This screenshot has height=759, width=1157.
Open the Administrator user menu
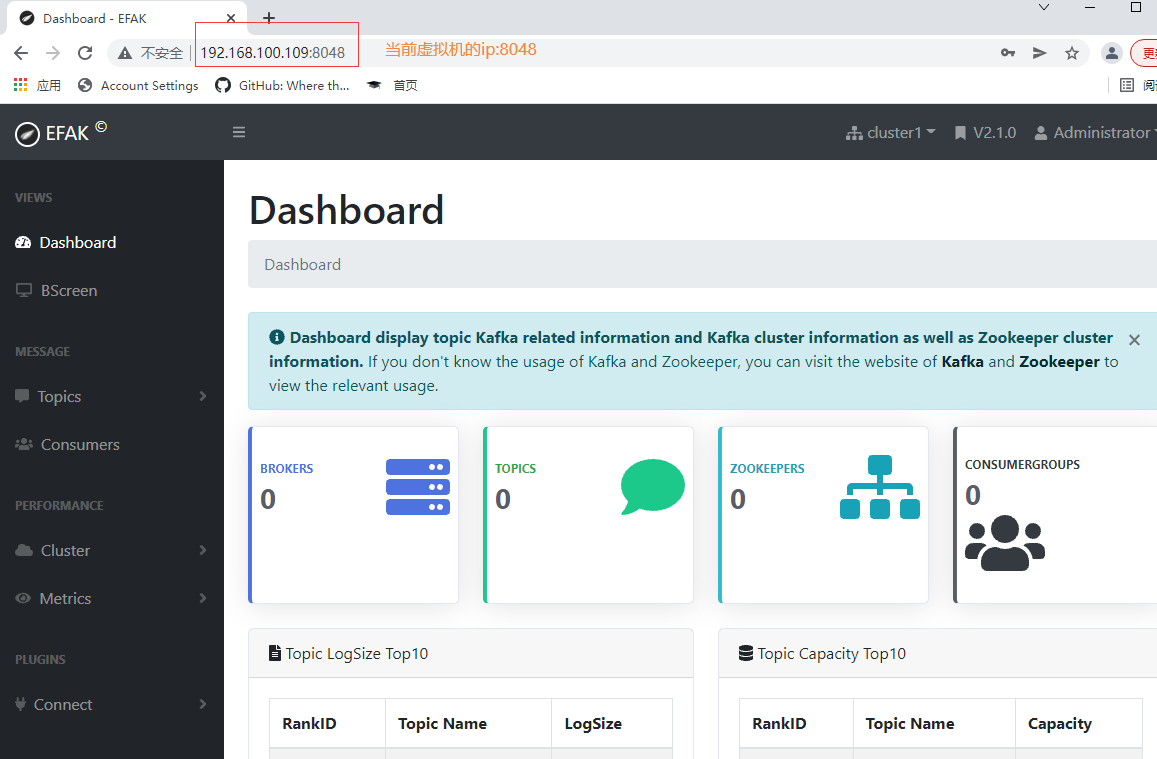1094,133
